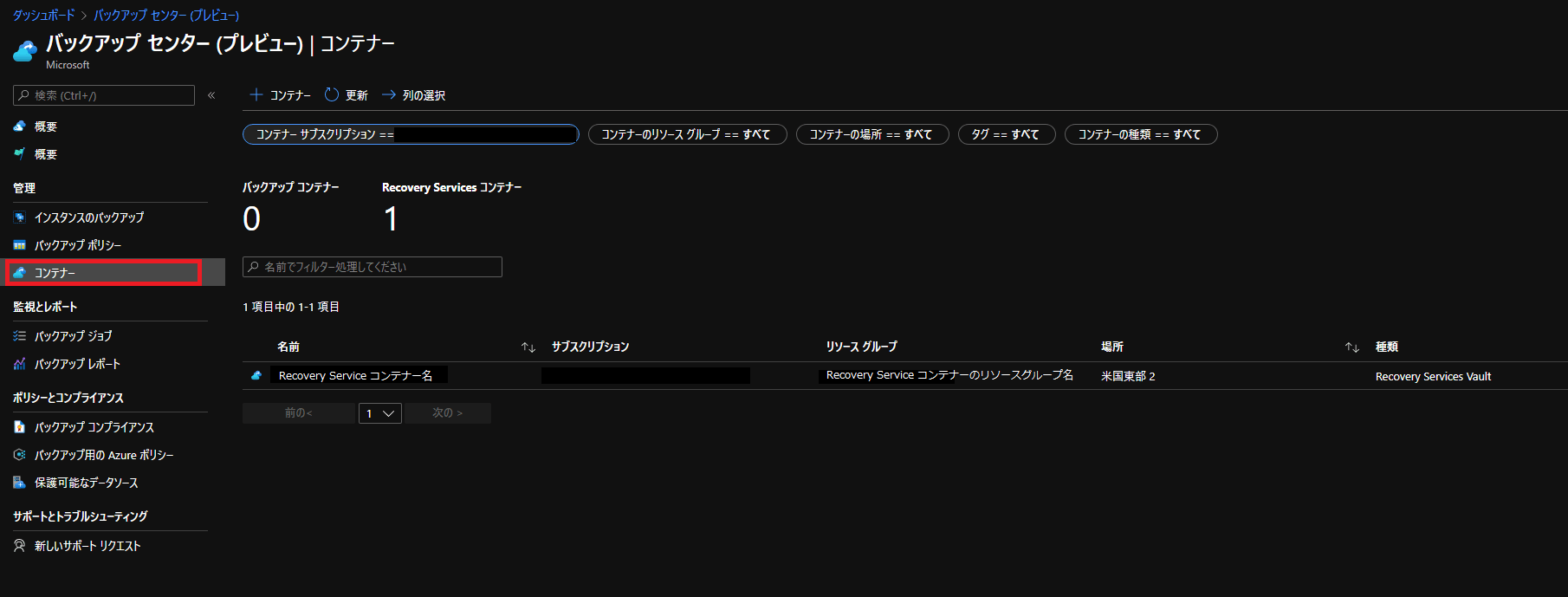Open the コンテナーの種類 filter
The width and height of the screenshot is (1568, 597).
[1141, 134]
